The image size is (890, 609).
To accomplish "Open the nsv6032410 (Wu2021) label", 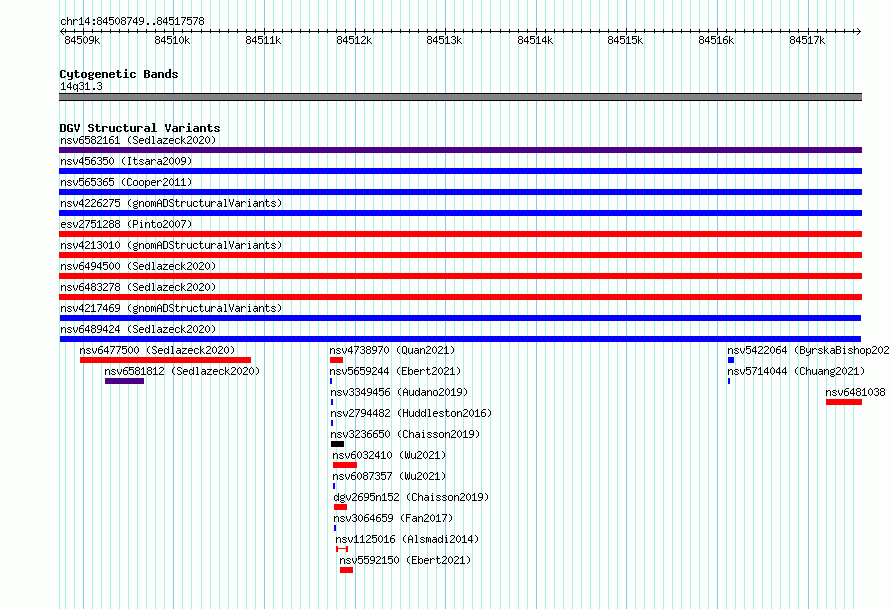I will pos(389,455).
